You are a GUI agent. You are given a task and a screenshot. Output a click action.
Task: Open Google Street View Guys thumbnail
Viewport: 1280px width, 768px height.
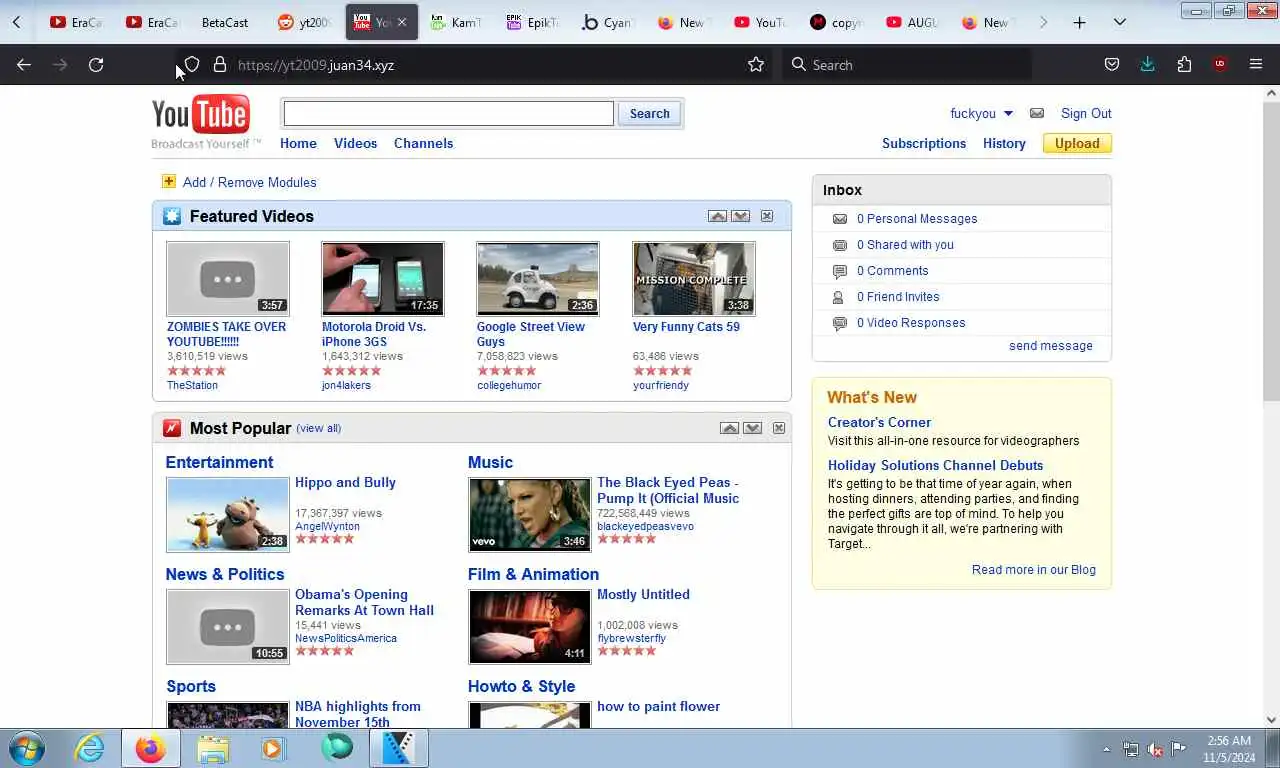538,279
